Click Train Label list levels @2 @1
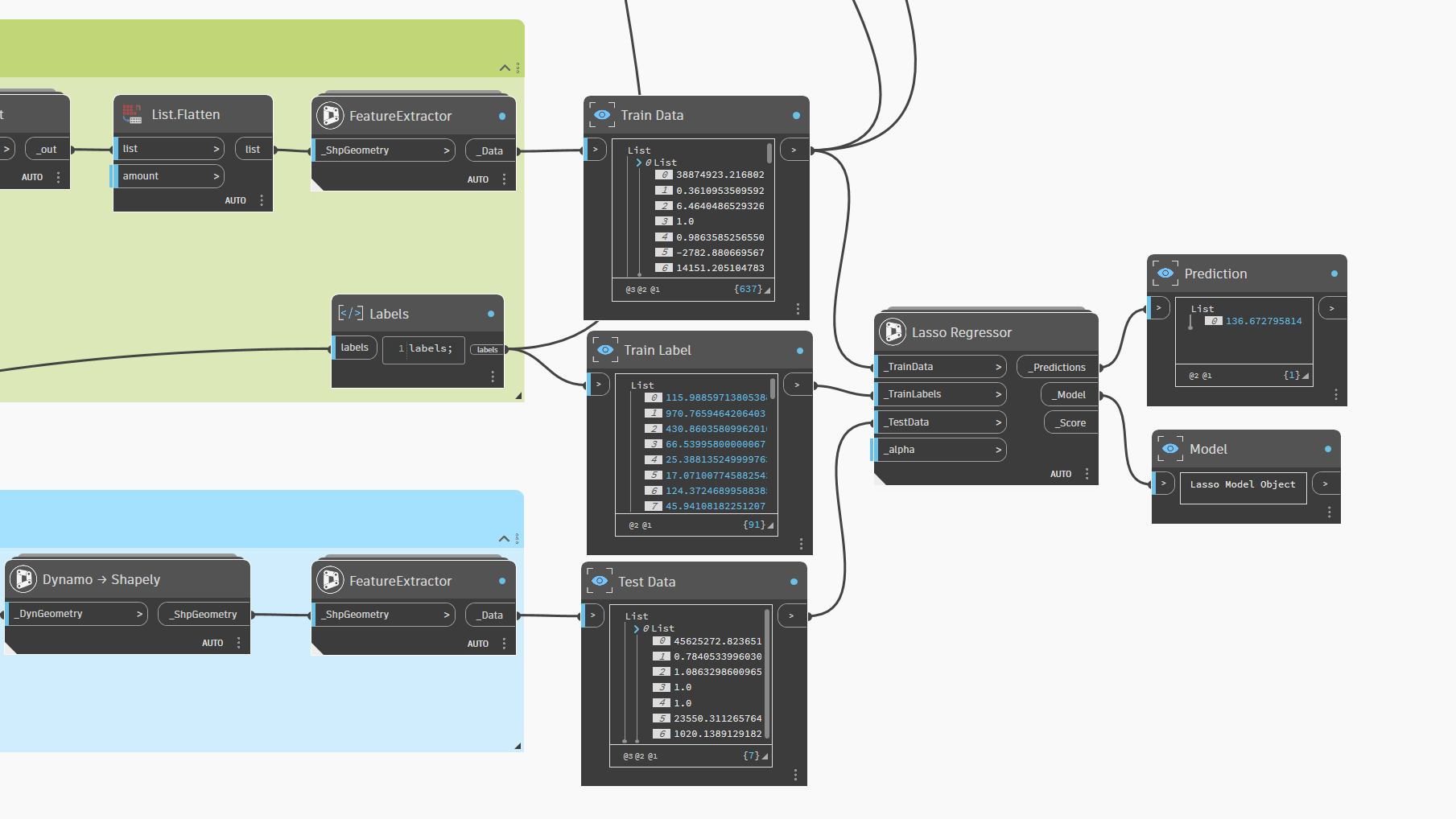This screenshot has height=819, width=1456. pyautogui.click(x=640, y=525)
